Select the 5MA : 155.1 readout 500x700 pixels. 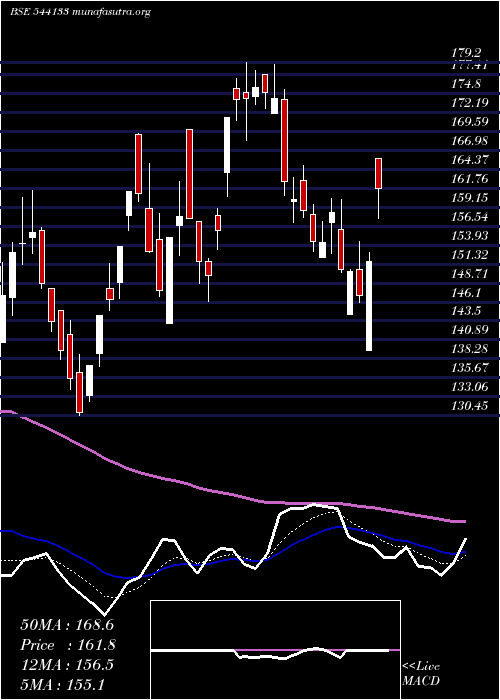coord(62,685)
